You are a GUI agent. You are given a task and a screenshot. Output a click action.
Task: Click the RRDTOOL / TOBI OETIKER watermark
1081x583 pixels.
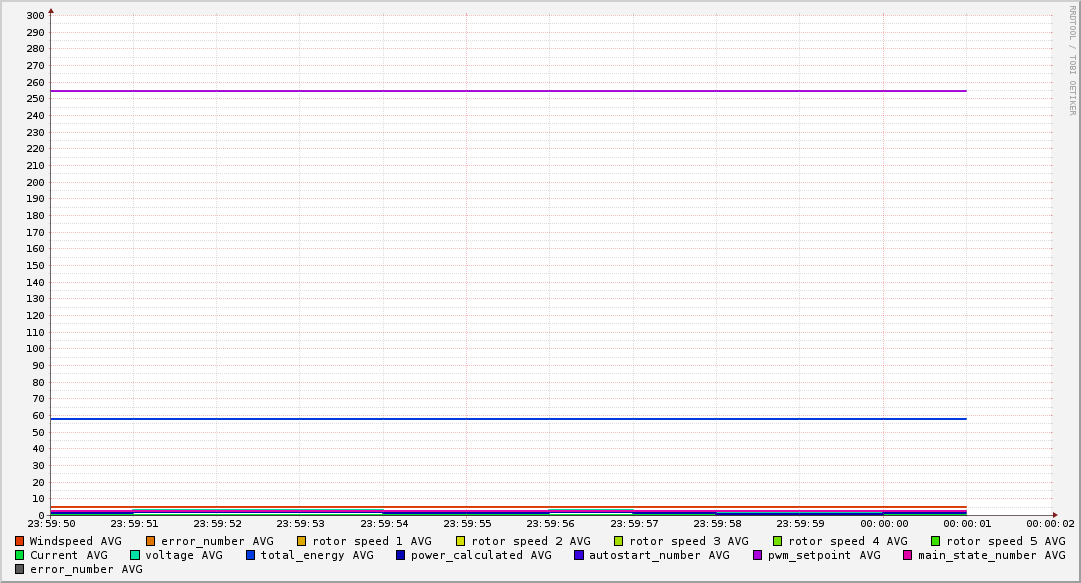click(x=1072, y=60)
